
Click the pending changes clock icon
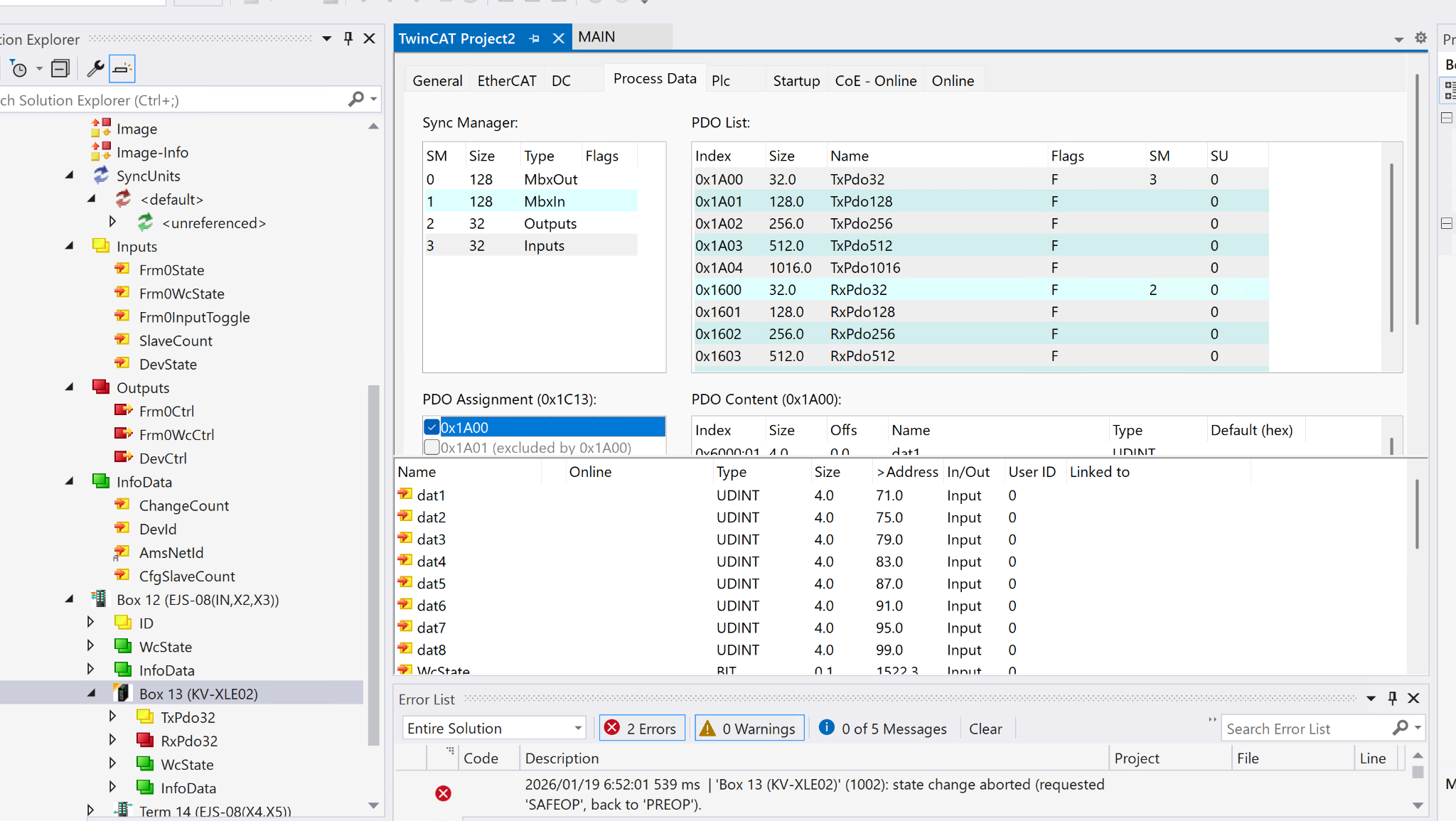(x=19, y=69)
